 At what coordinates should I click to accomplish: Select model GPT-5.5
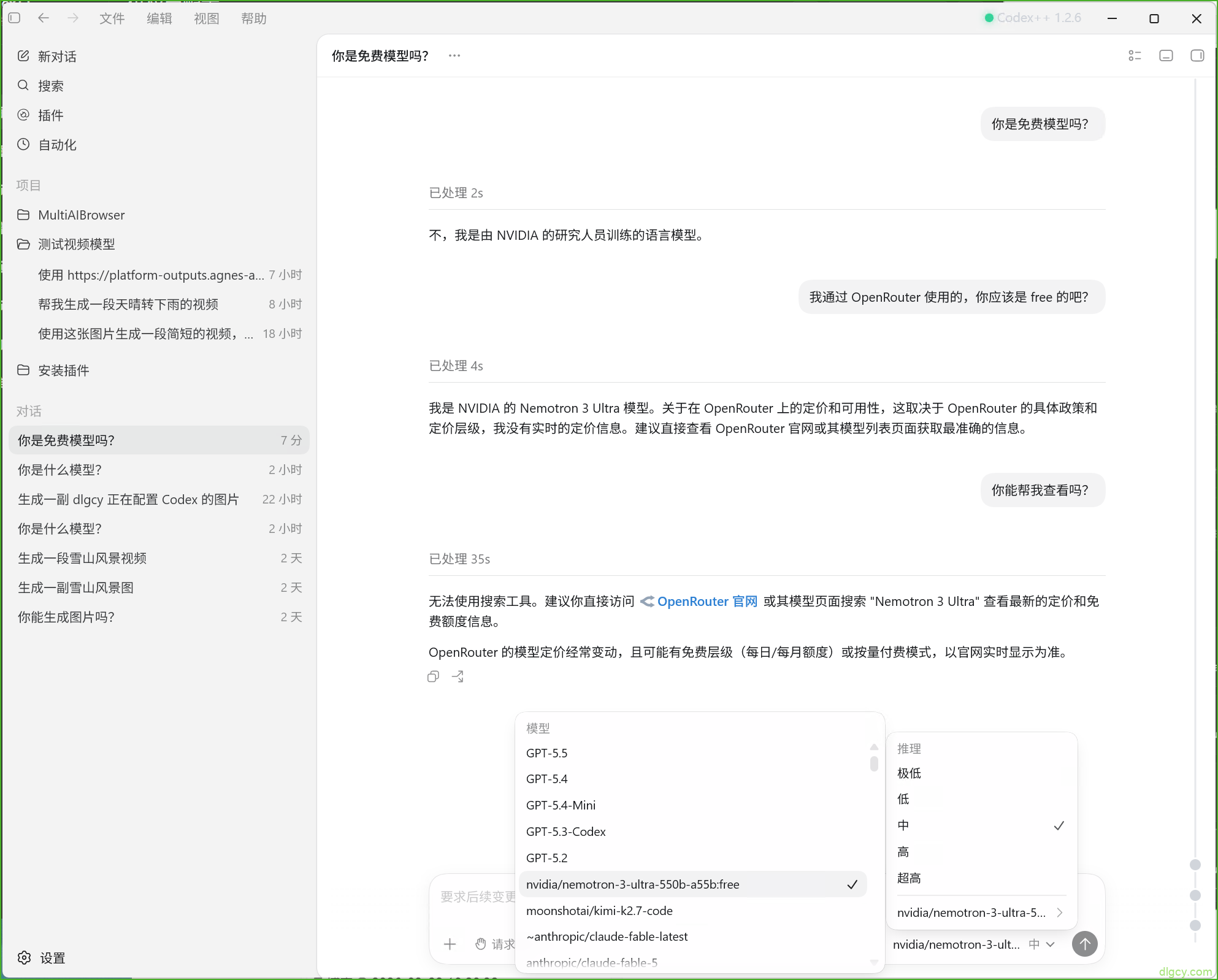693,753
